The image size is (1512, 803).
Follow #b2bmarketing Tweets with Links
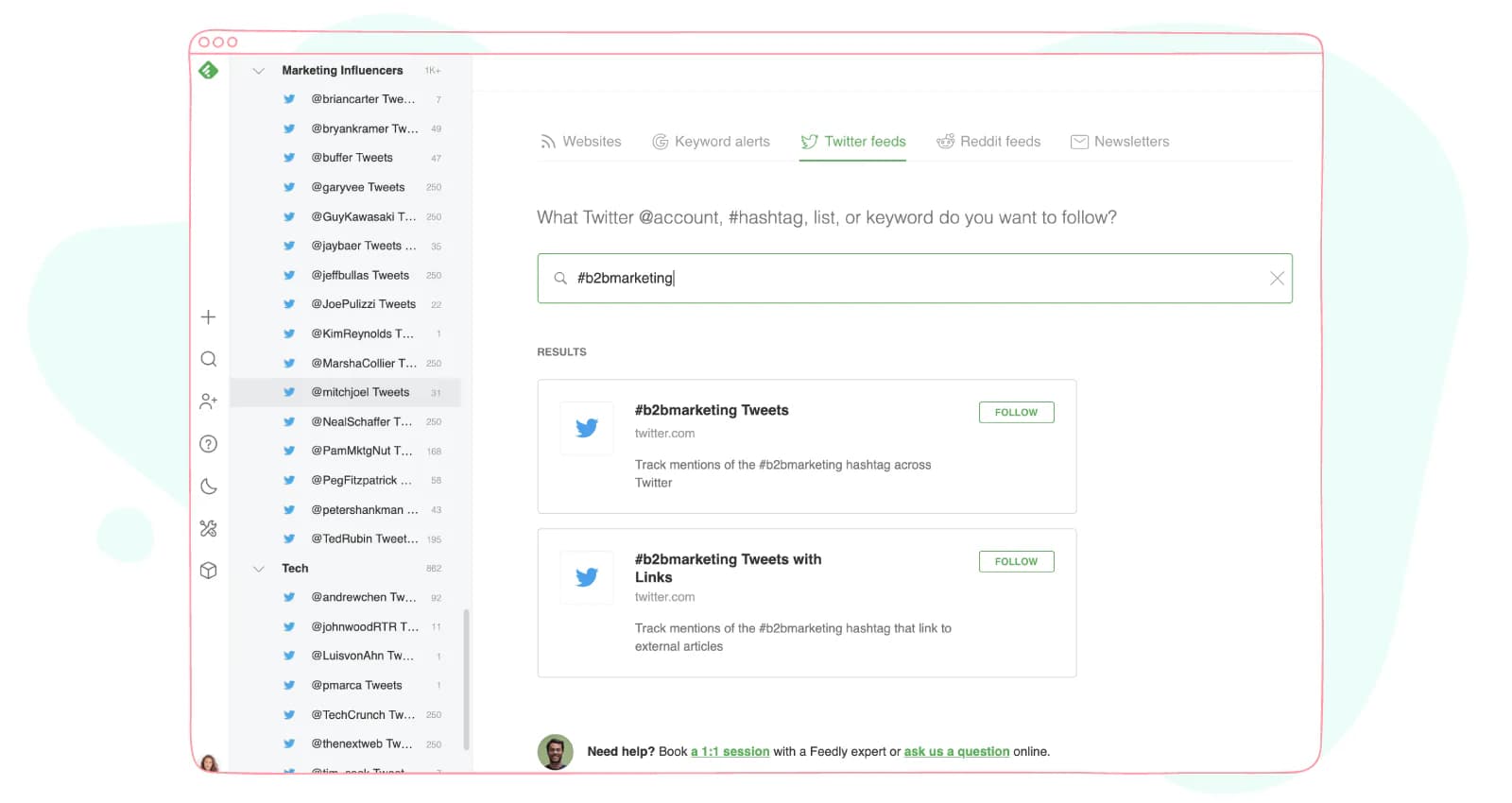pos(1017,561)
